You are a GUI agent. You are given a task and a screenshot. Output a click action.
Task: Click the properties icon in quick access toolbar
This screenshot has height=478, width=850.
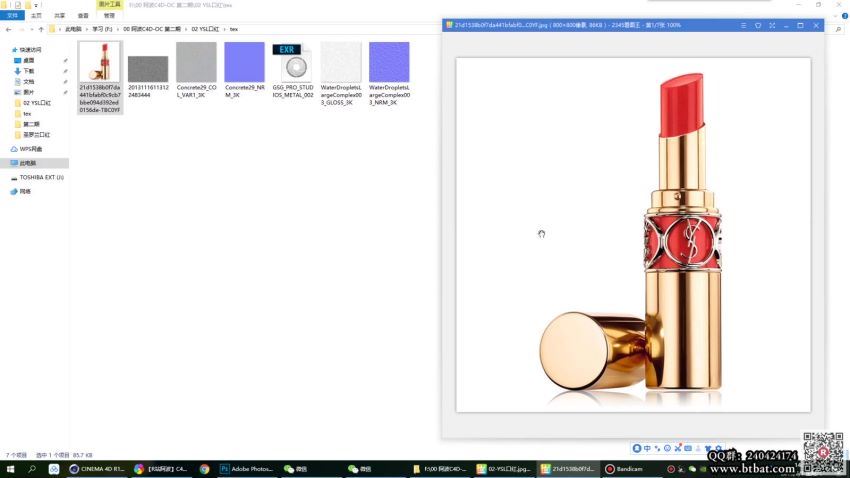coord(18,5)
